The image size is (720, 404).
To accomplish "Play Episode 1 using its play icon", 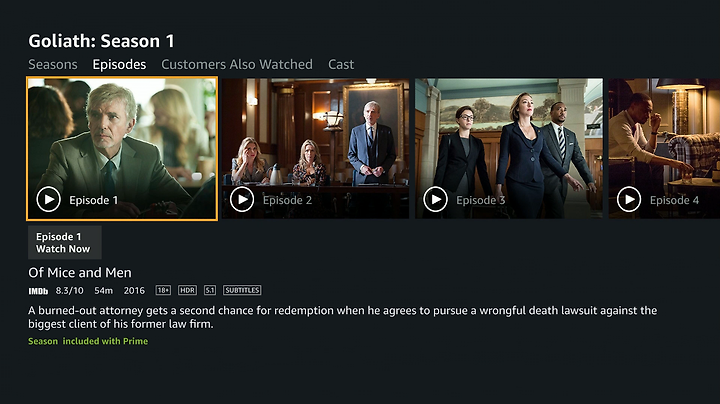I will point(48,199).
